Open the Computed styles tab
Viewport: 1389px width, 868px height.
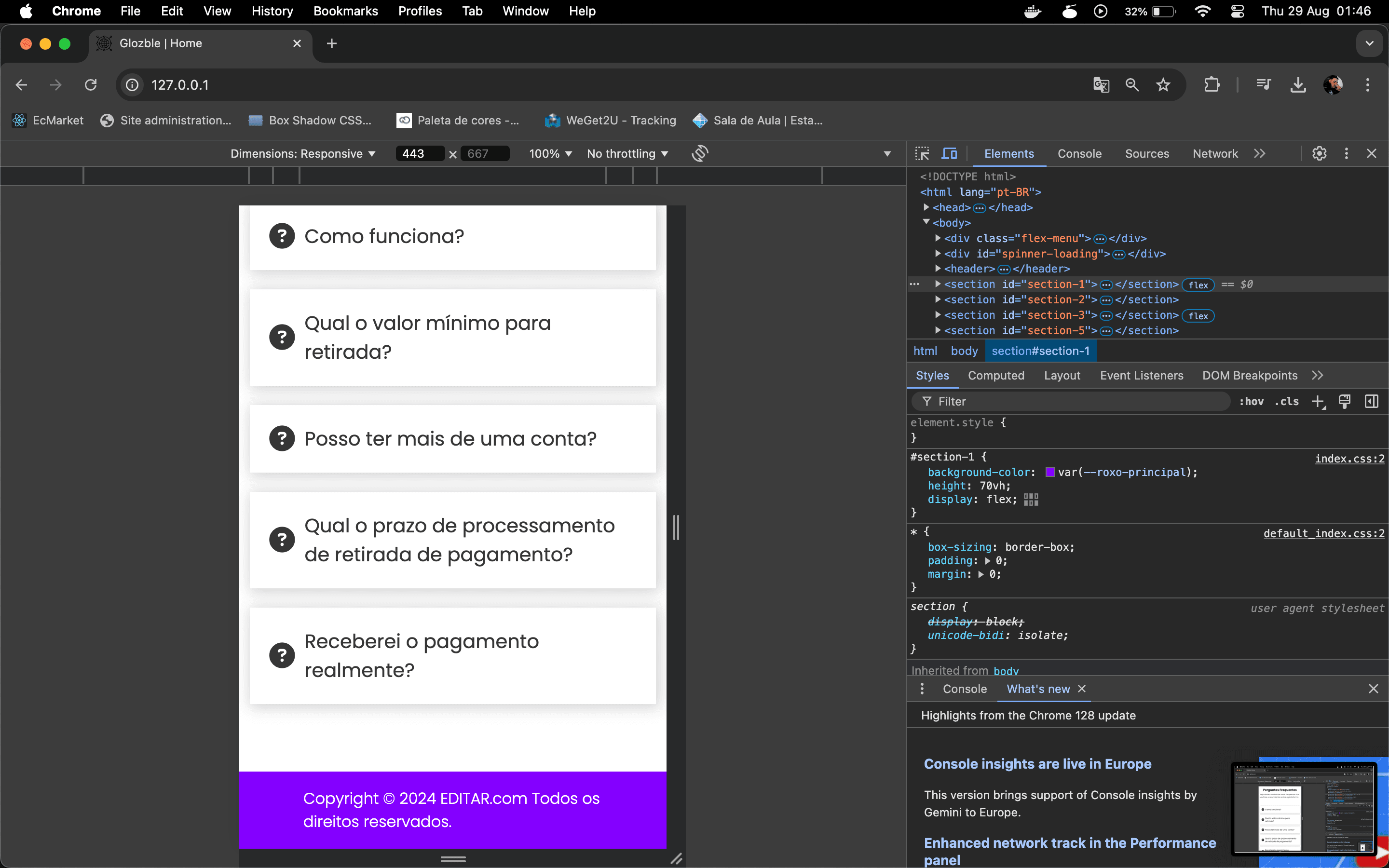click(996, 376)
